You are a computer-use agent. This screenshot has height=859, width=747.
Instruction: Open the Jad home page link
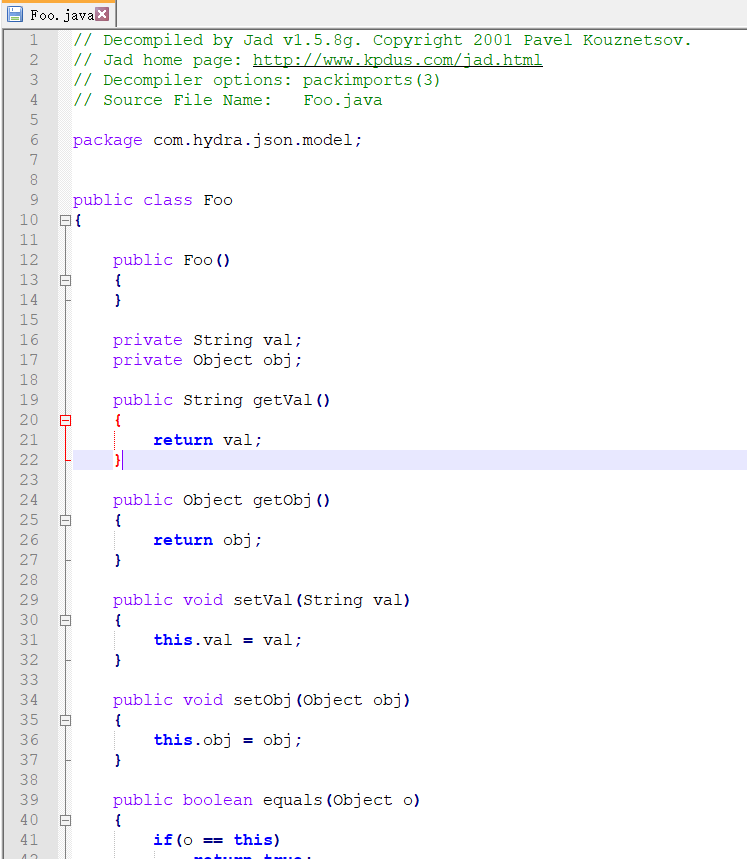click(x=397, y=60)
